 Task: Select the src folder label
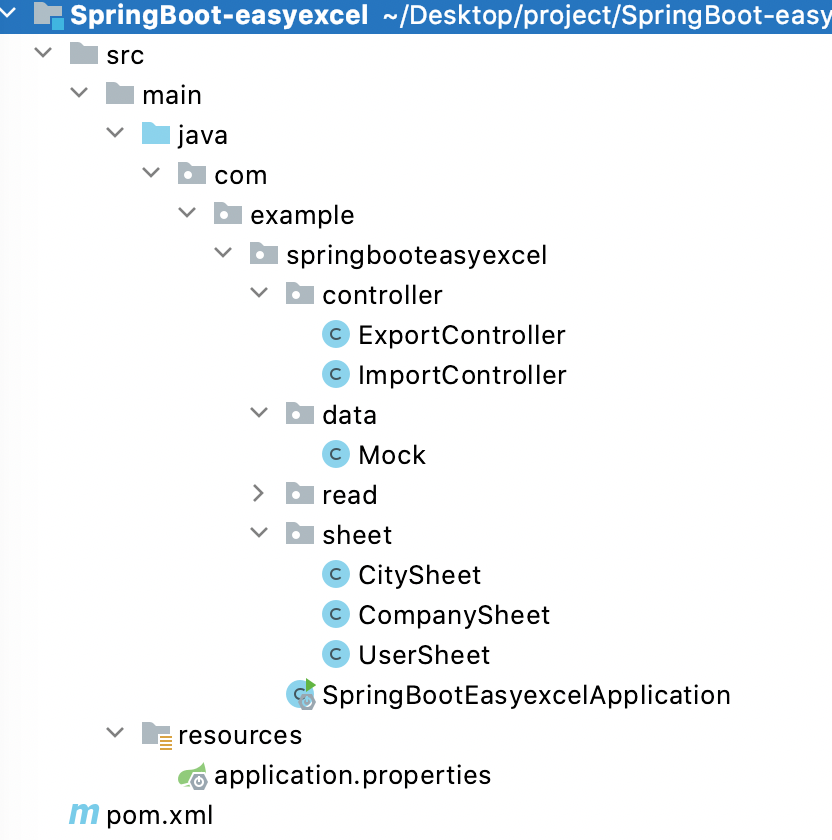click(125, 55)
